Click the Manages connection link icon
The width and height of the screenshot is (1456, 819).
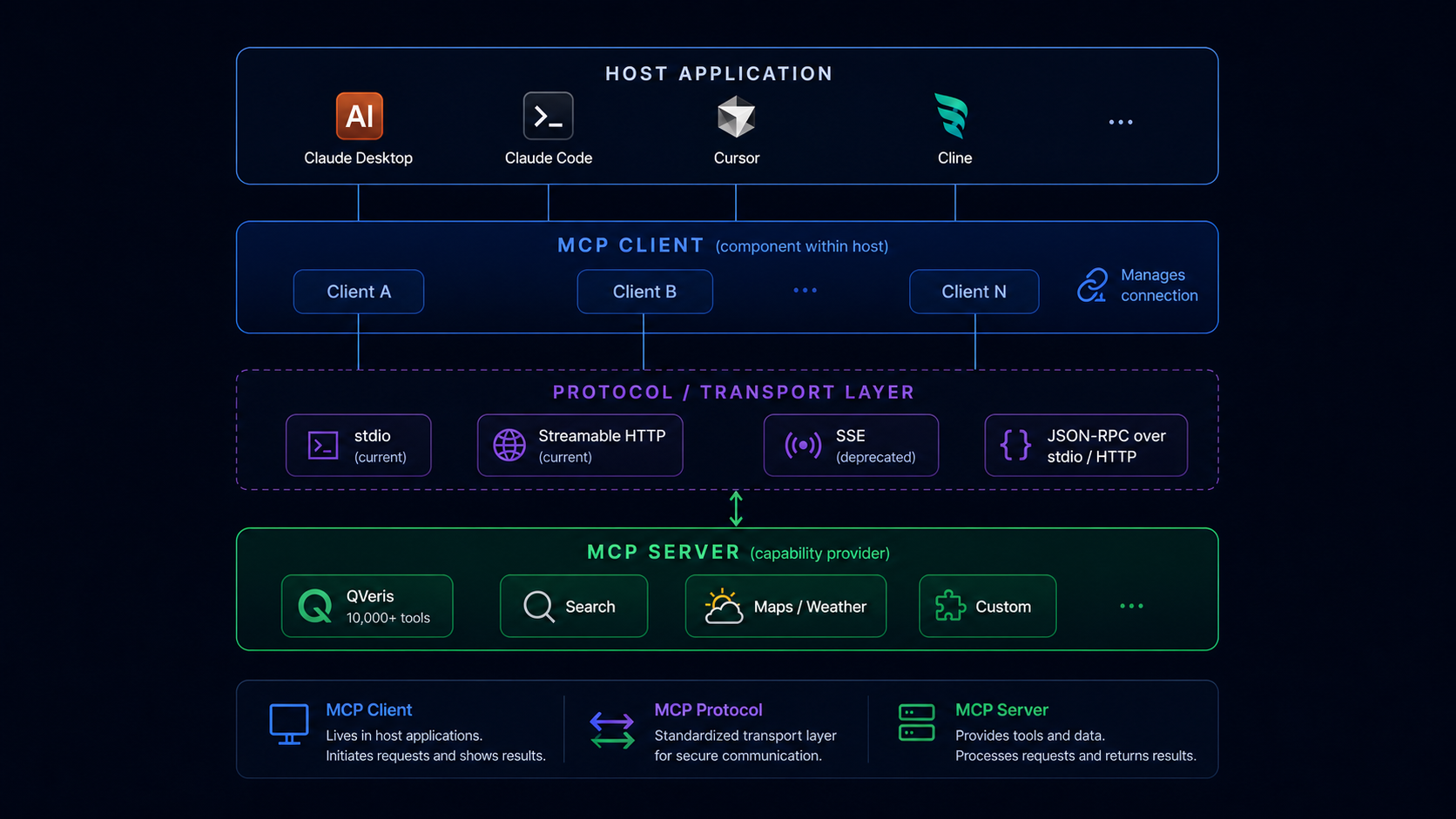pos(1092,285)
